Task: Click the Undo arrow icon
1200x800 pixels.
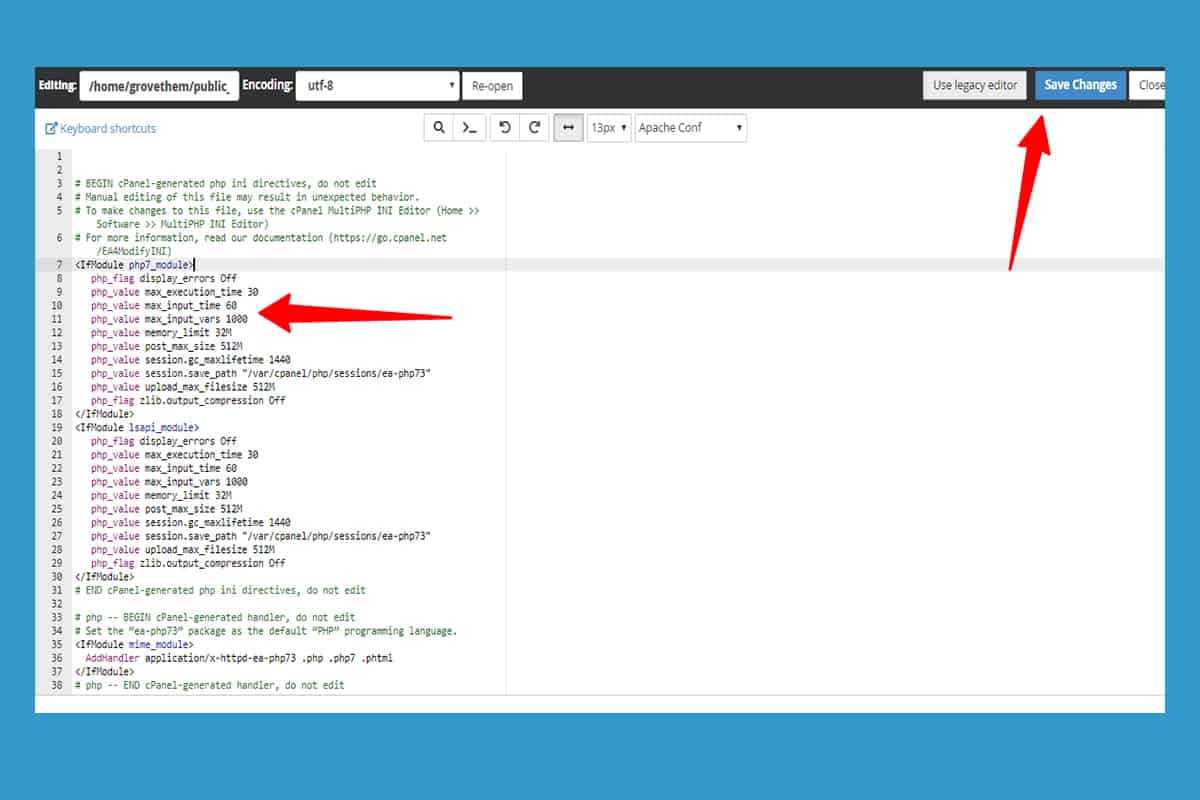Action: click(505, 128)
